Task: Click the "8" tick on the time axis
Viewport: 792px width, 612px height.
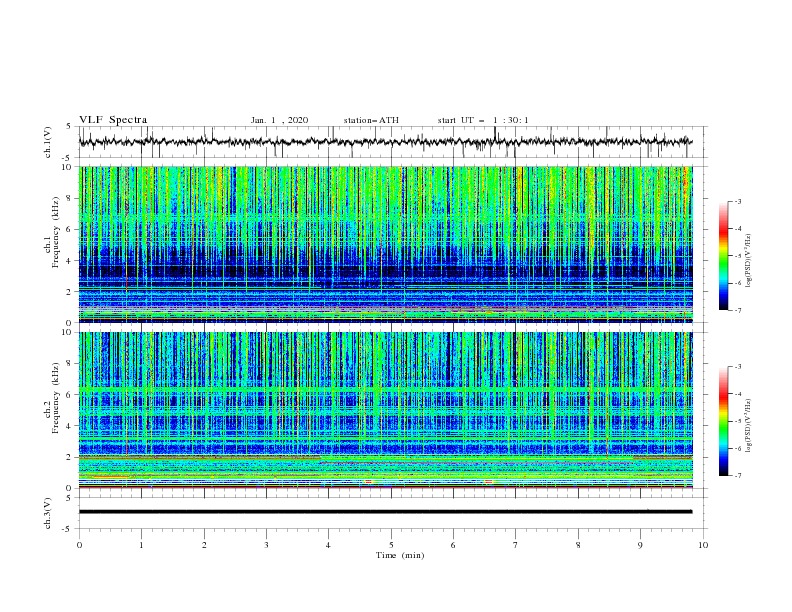Action: tap(578, 545)
